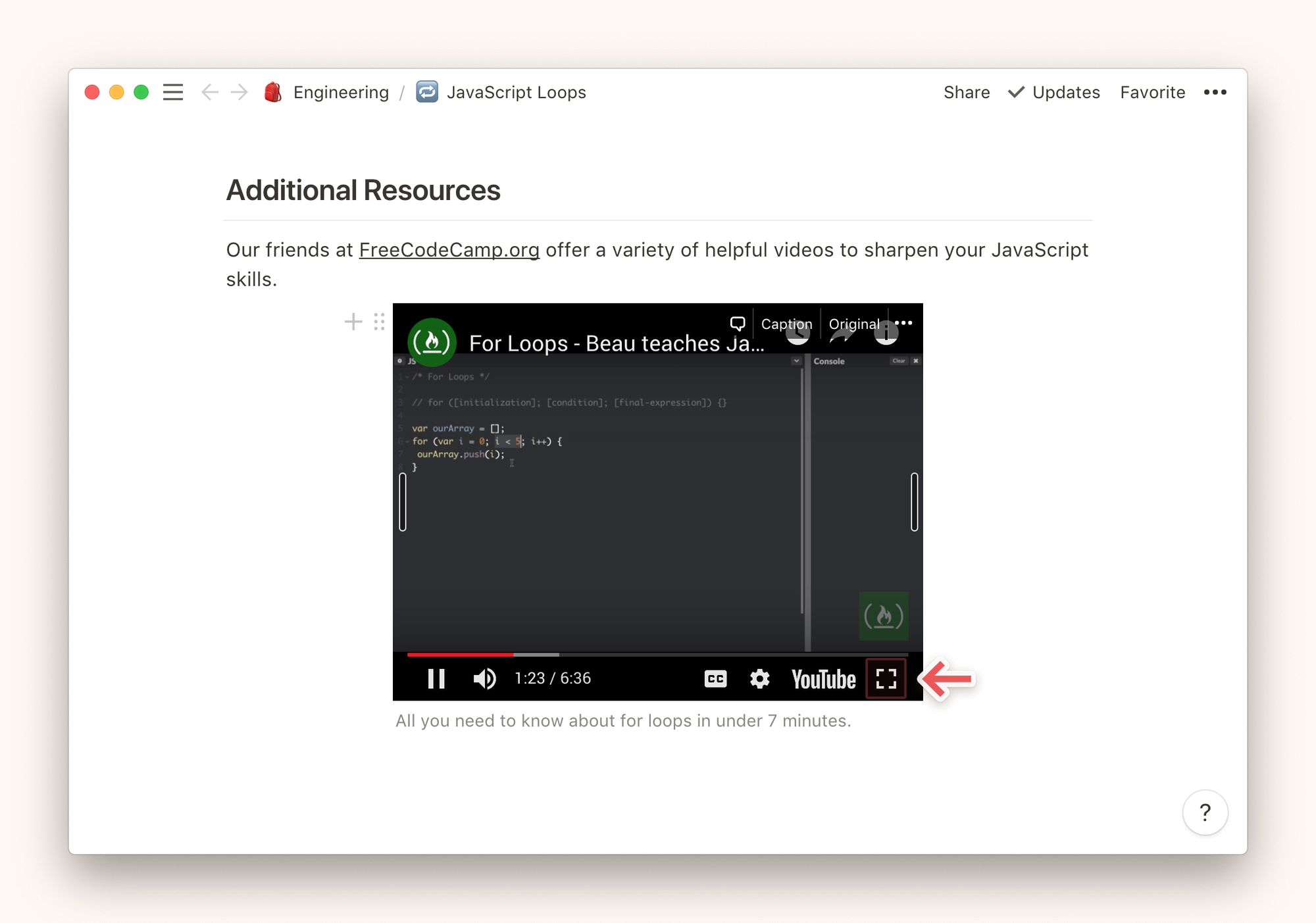Open the video title 'For Loops - Beau teaches Ja...'
Image resolution: width=1316 pixels, height=923 pixels.
[617, 343]
